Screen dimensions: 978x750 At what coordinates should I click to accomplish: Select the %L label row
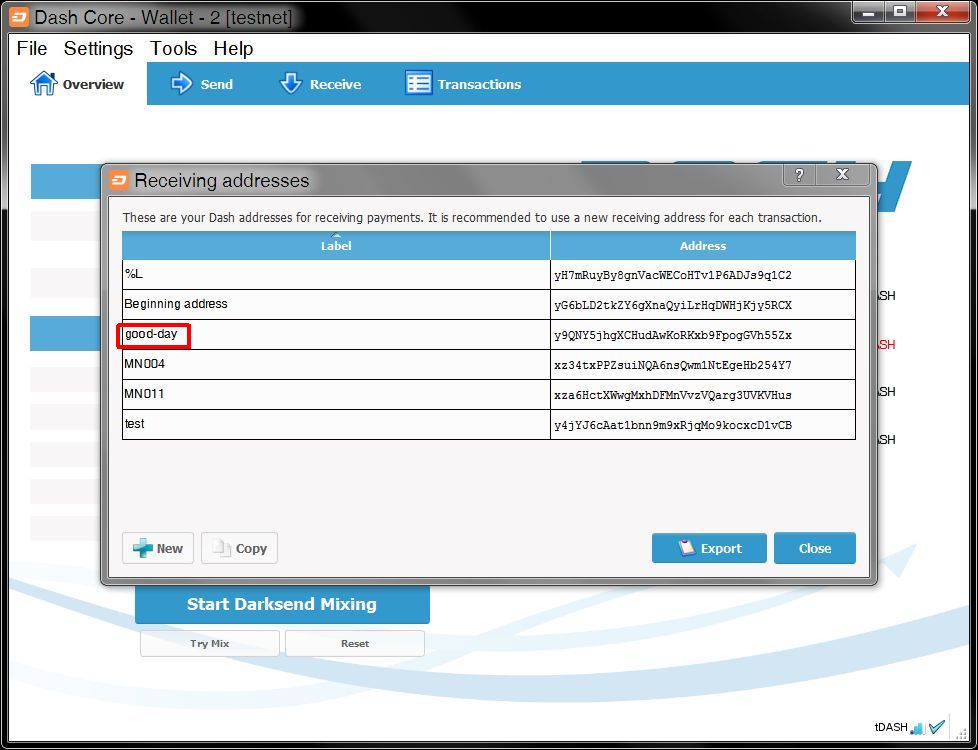[x=336, y=275]
